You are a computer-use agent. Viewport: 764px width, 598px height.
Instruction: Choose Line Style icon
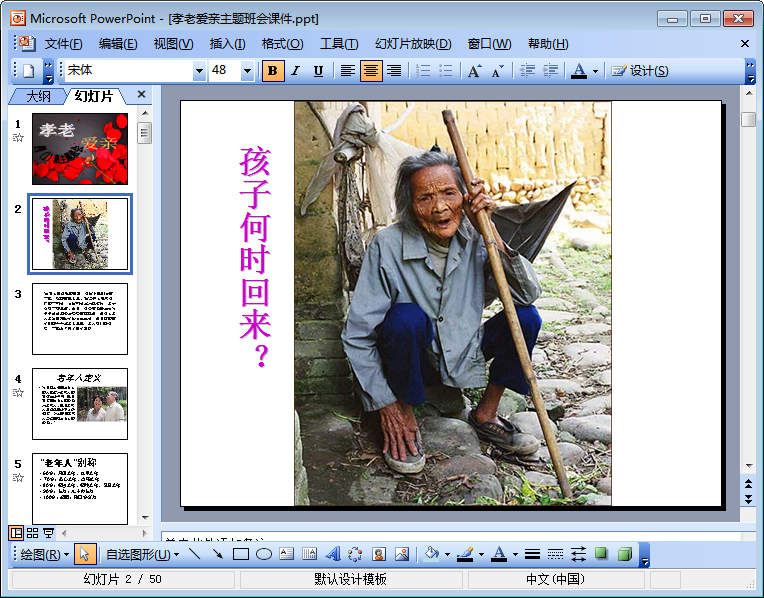[x=533, y=554]
